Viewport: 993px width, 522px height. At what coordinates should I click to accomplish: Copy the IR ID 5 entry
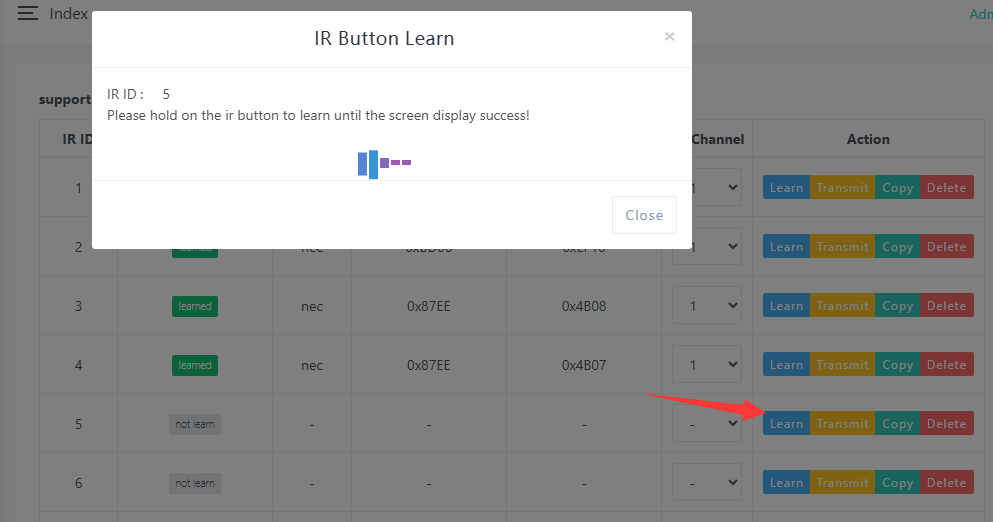[x=897, y=424]
